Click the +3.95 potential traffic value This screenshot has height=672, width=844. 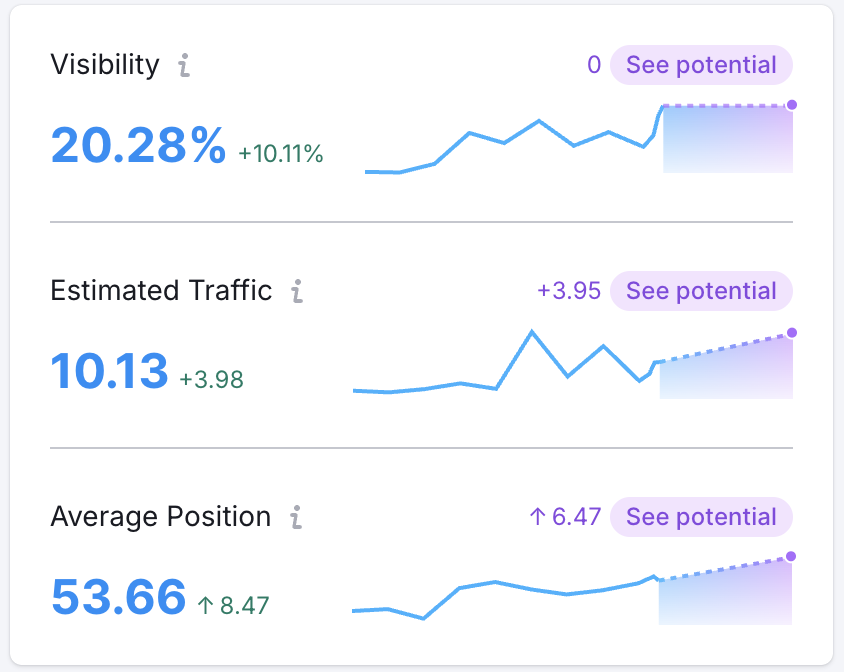coord(568,291)
